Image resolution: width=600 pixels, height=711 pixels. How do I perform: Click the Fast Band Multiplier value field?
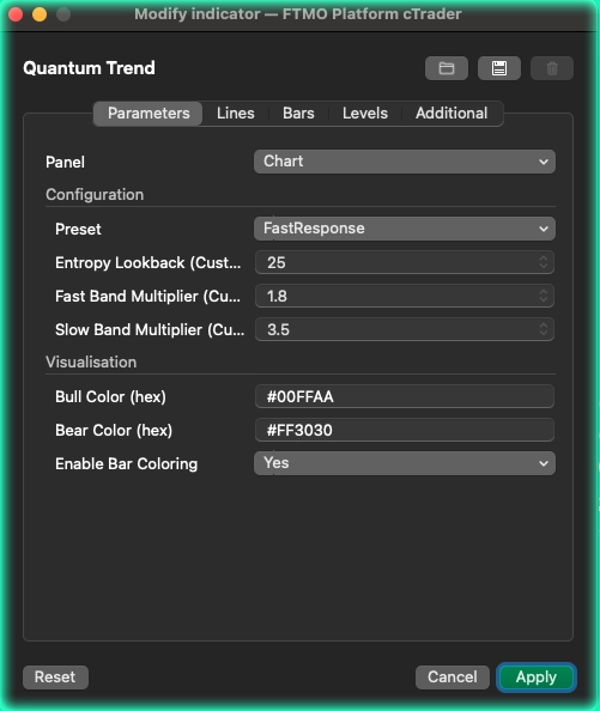coord(405,296)
